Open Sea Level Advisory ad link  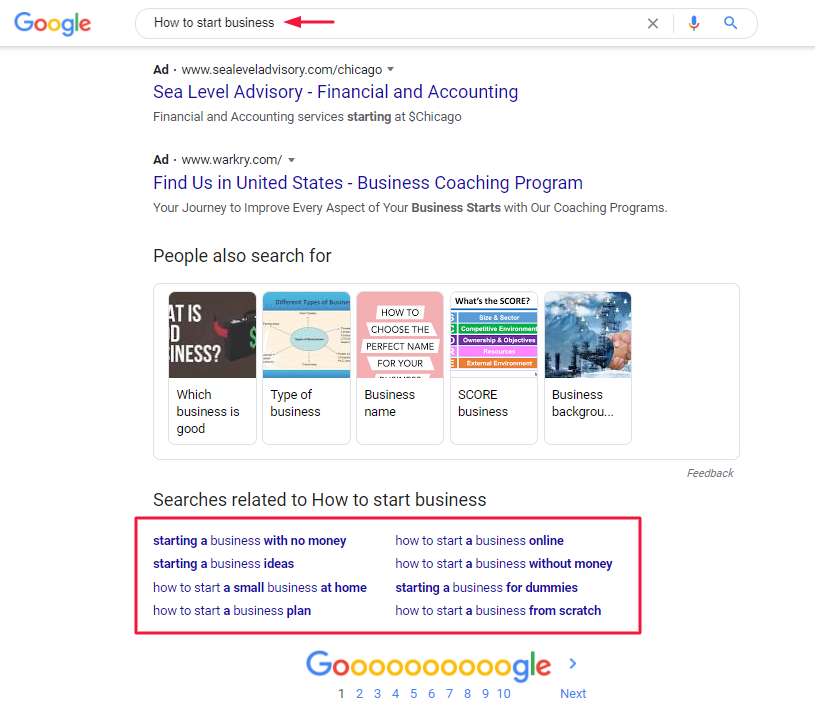pyautogui.click(x=335, y=92)
